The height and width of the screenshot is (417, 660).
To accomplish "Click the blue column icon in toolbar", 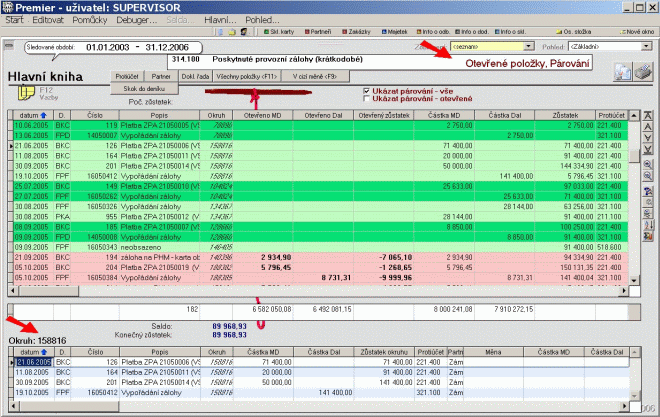I will pos(220,32).
